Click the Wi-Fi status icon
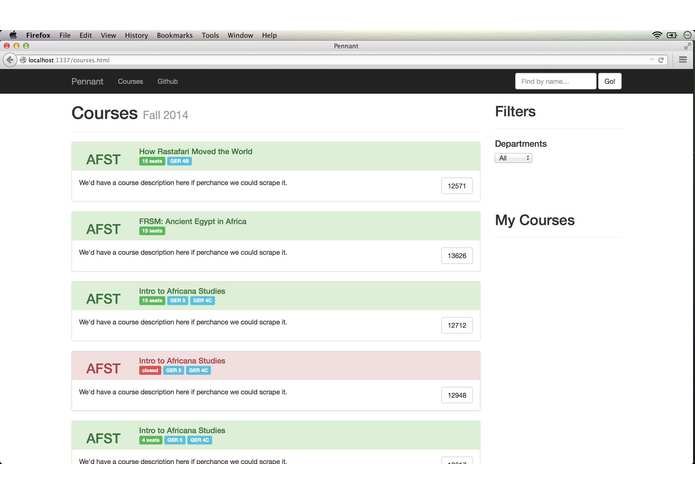Viewport: 695px width, 494px height. [x=657, y=35]
